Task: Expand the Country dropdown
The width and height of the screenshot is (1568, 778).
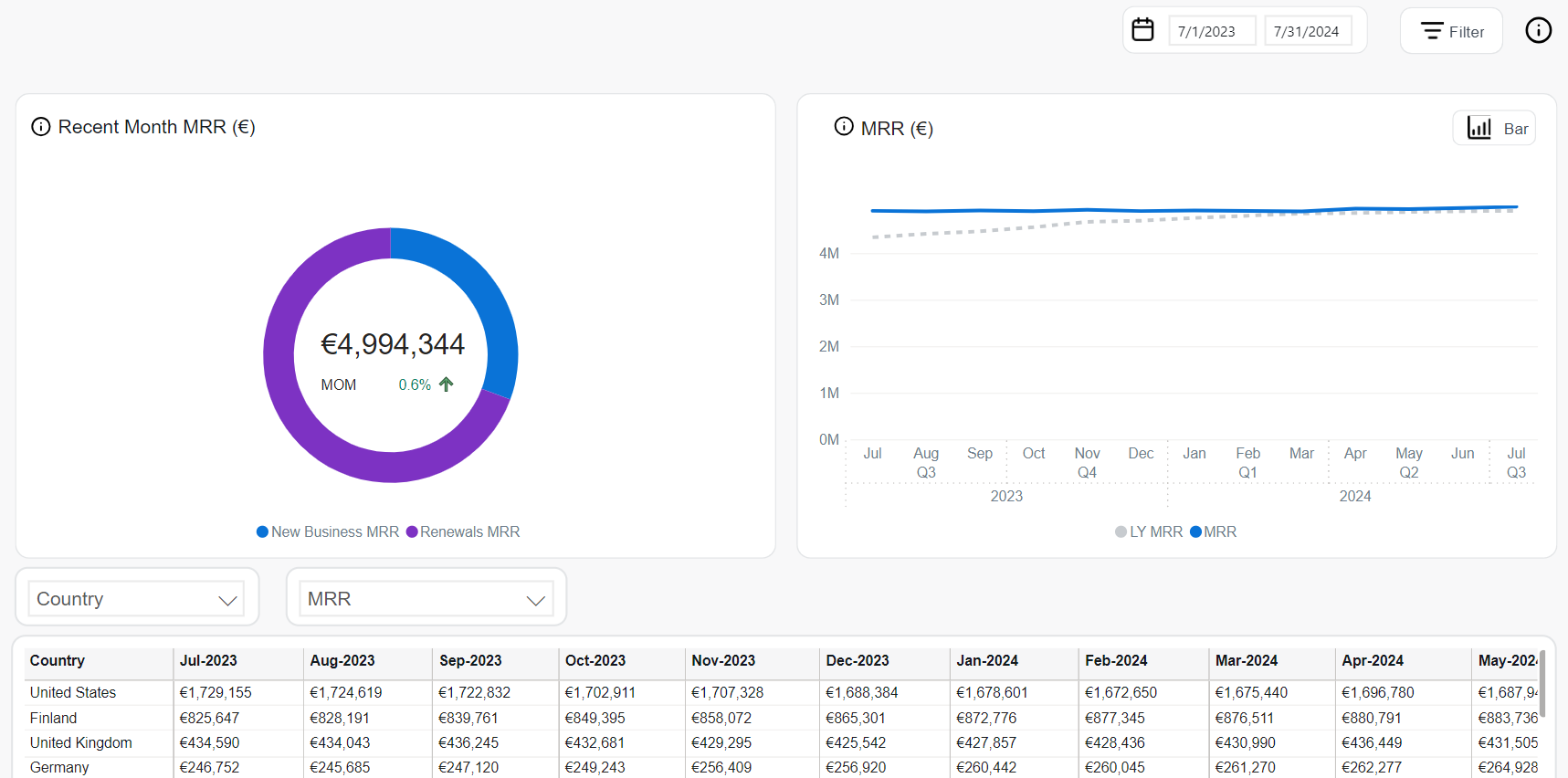Action: tap(136, 599)
